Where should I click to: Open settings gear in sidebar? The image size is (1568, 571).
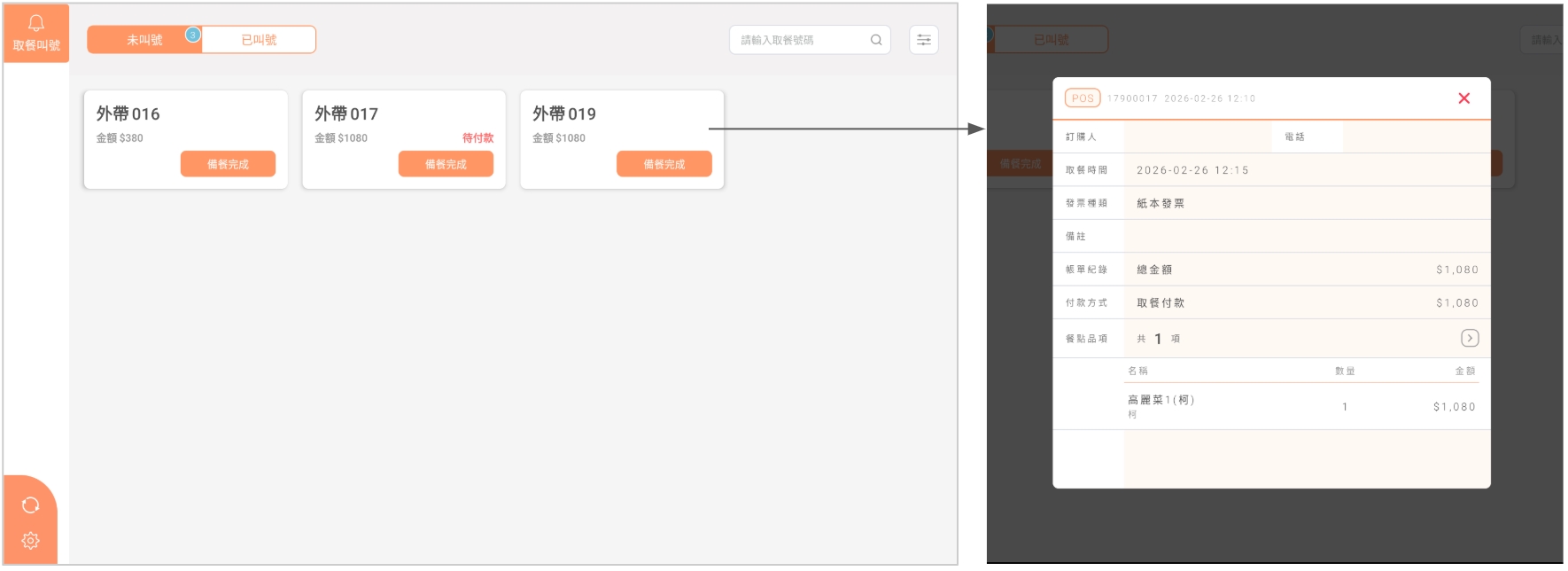[30, 541]
